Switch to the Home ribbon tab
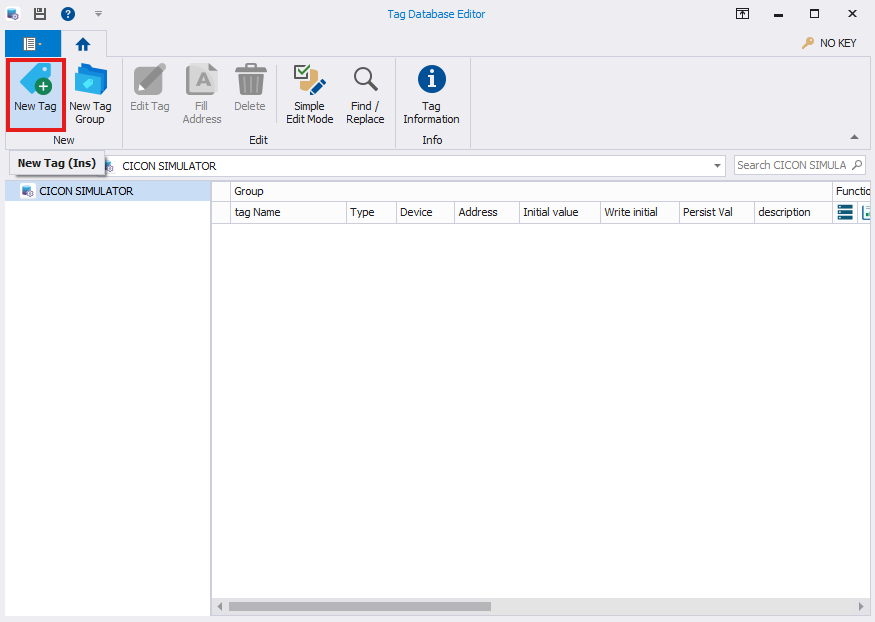Screen dimensions: 875x622 83,44
